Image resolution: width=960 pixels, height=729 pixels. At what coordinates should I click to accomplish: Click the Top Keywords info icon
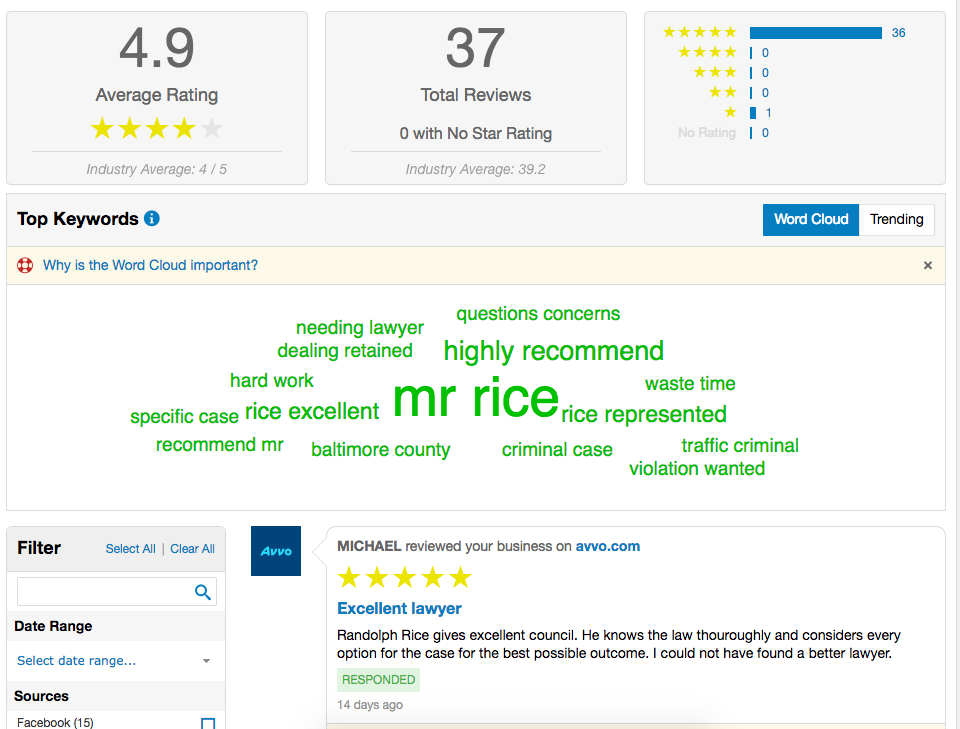pyautogui.click(x=152, y=219)
